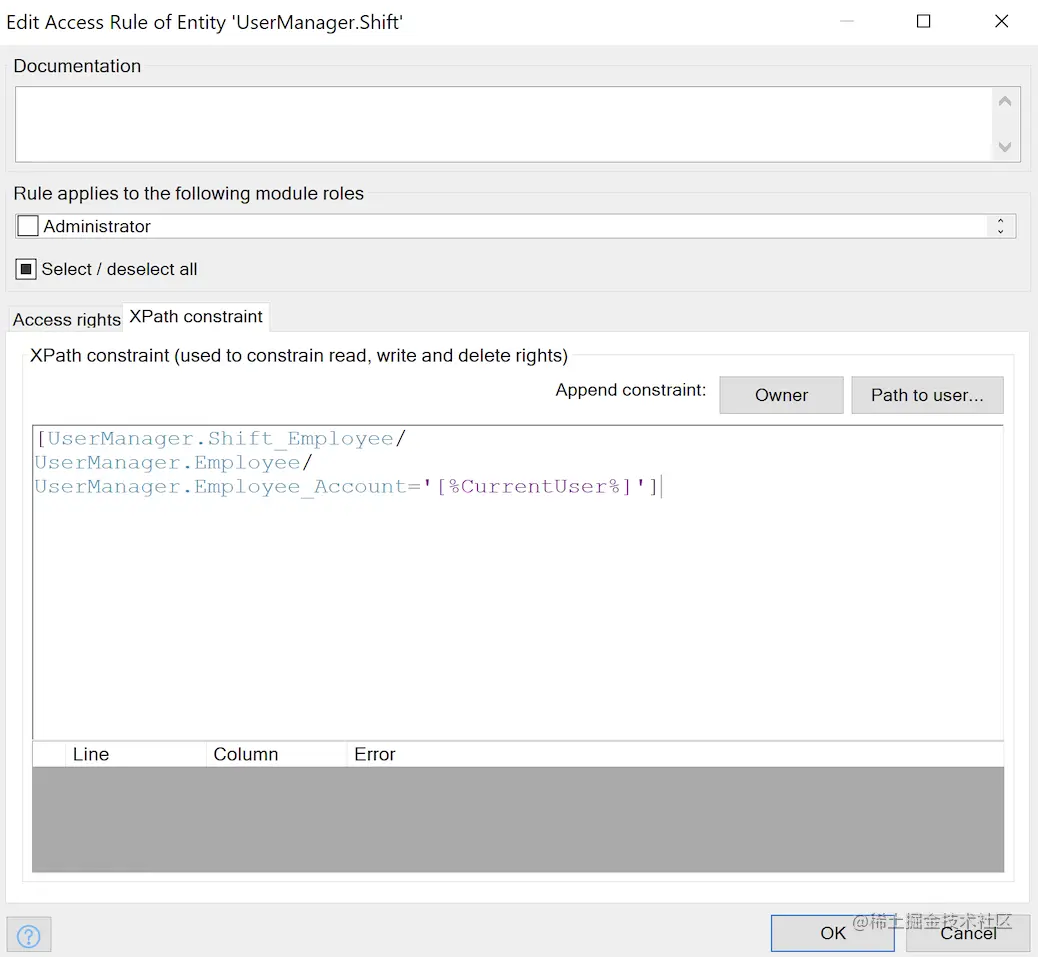Maximize the Edit Access Rule dialog
The width and height of the screenshot is (1038, 957).
pos(923,21)
